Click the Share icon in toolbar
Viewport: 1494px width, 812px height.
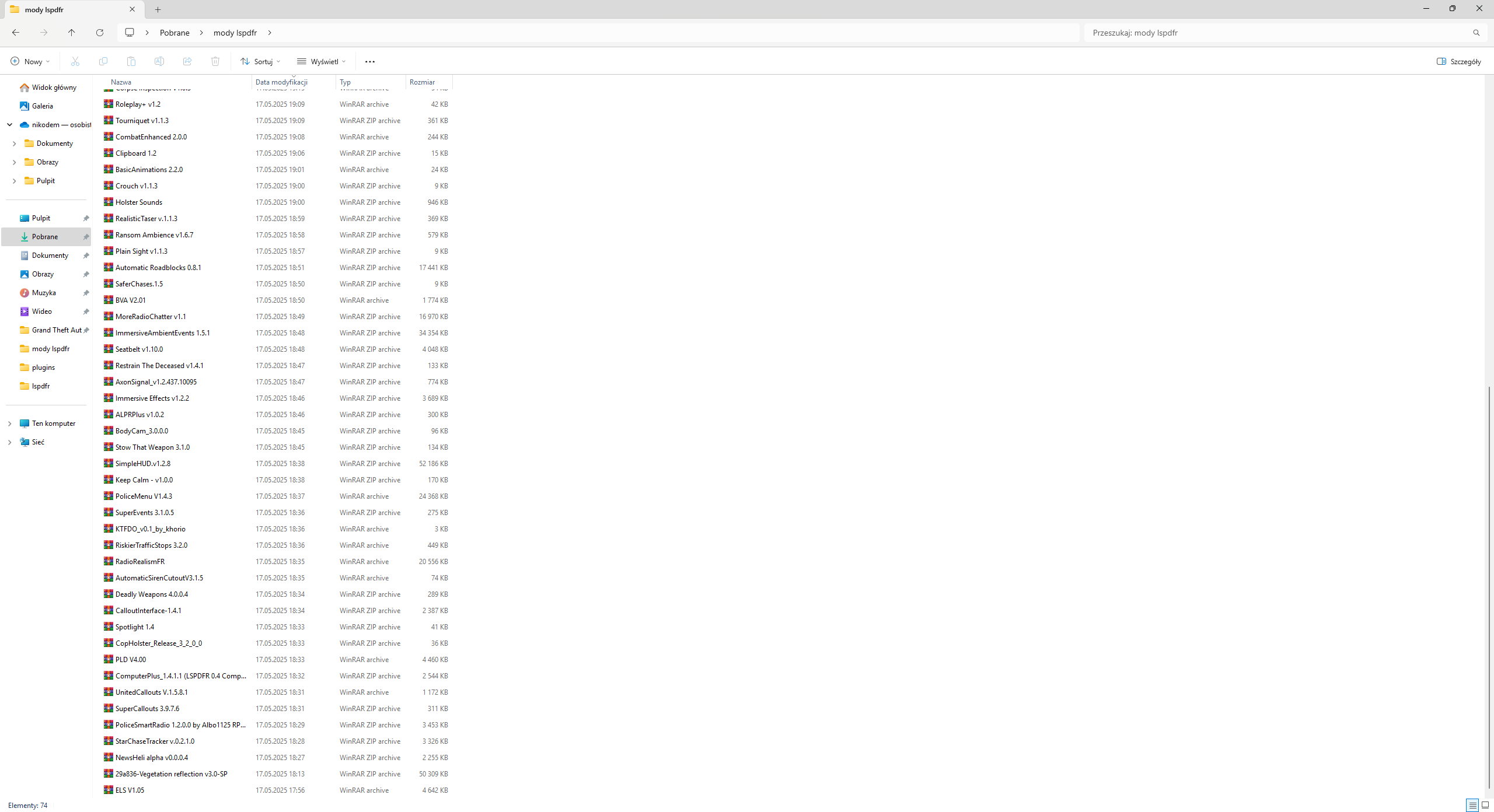187,61
